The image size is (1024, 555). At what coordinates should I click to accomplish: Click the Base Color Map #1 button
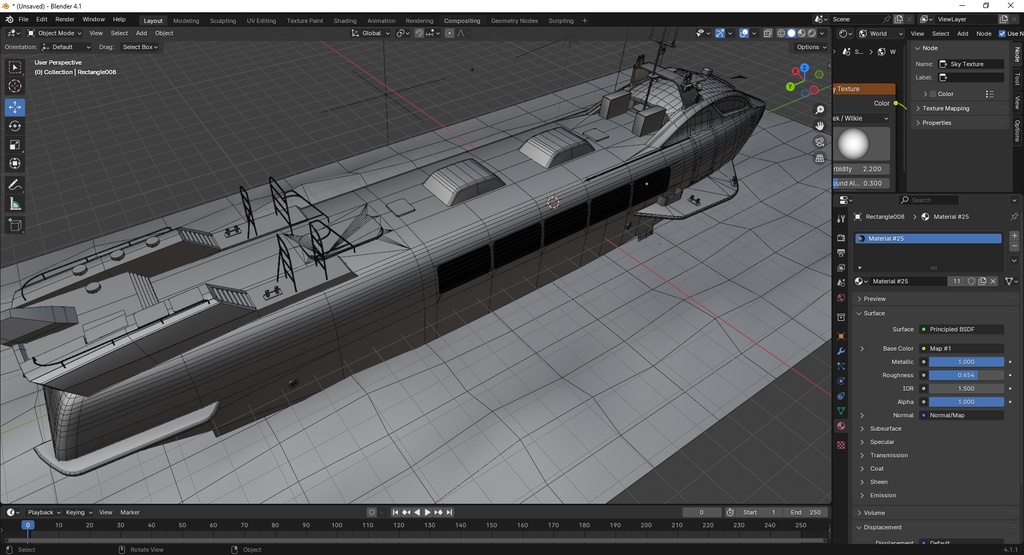click(961, 348)
